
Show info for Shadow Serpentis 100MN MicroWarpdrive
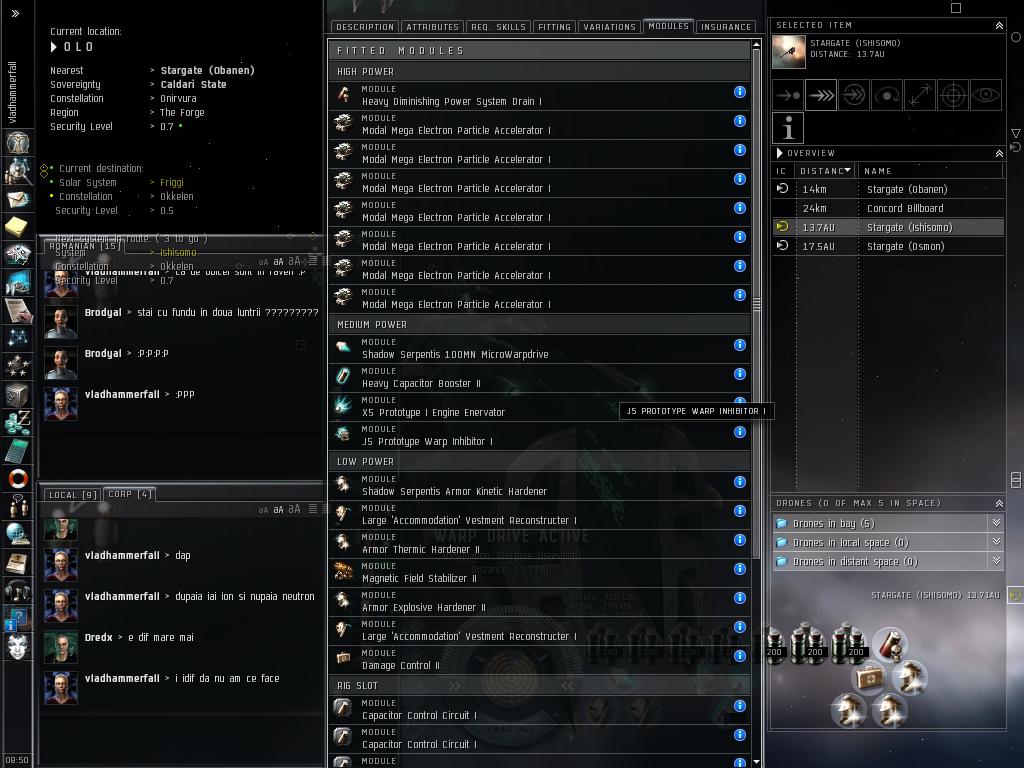[x=739, y=345]
